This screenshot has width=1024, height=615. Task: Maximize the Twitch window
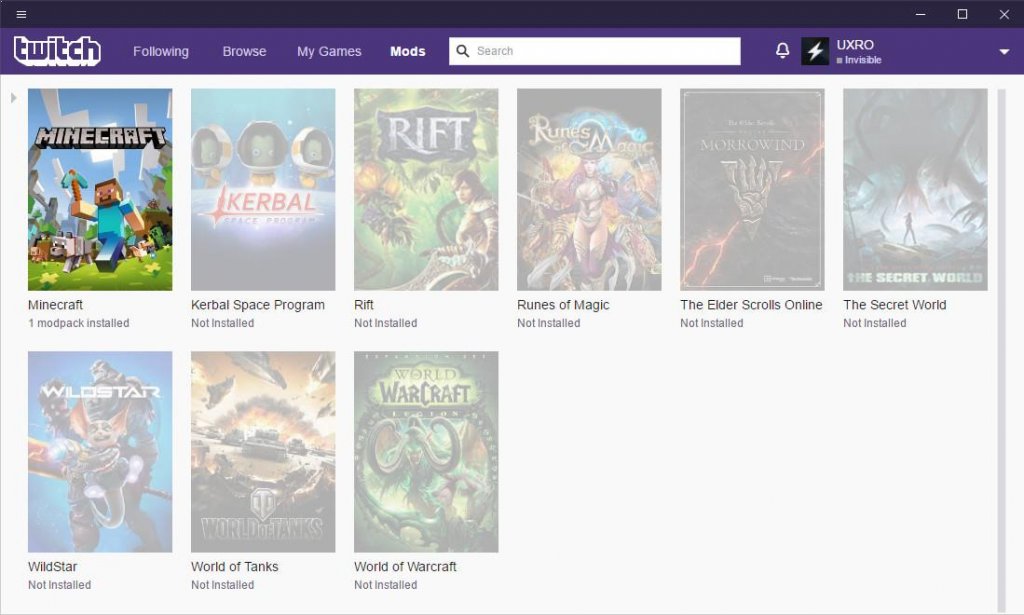coord(962,14)
